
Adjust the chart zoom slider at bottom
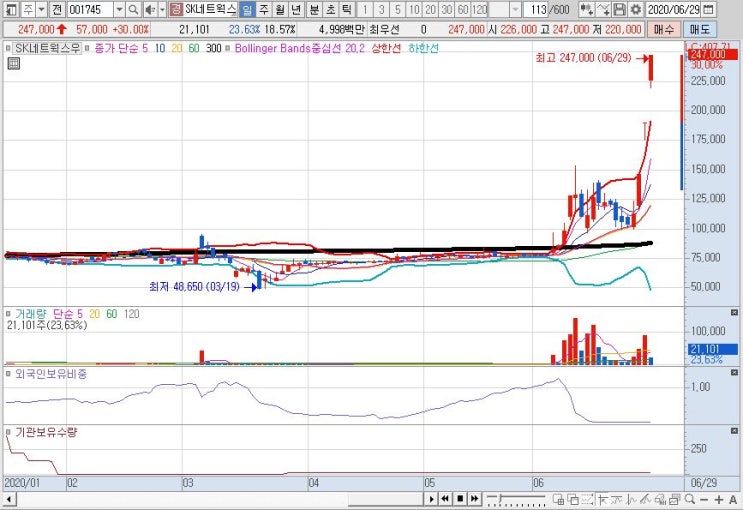(516, 499)
